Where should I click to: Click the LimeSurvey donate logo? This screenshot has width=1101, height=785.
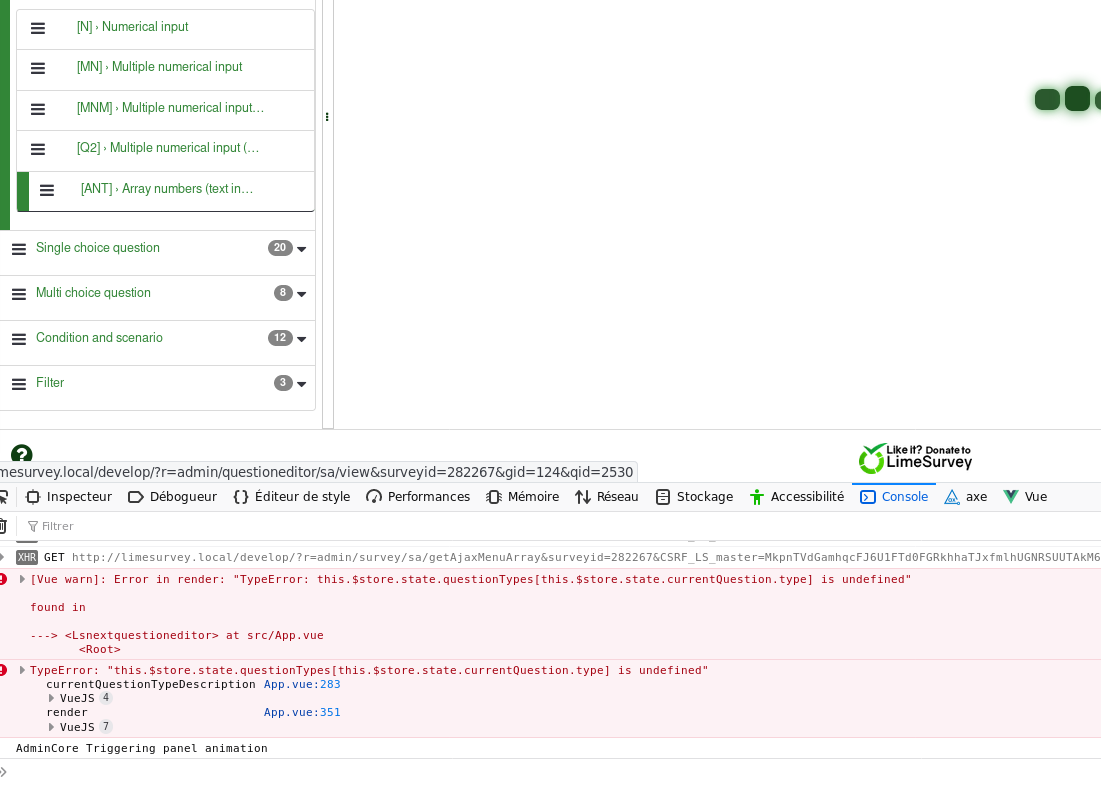coord(914,458)
